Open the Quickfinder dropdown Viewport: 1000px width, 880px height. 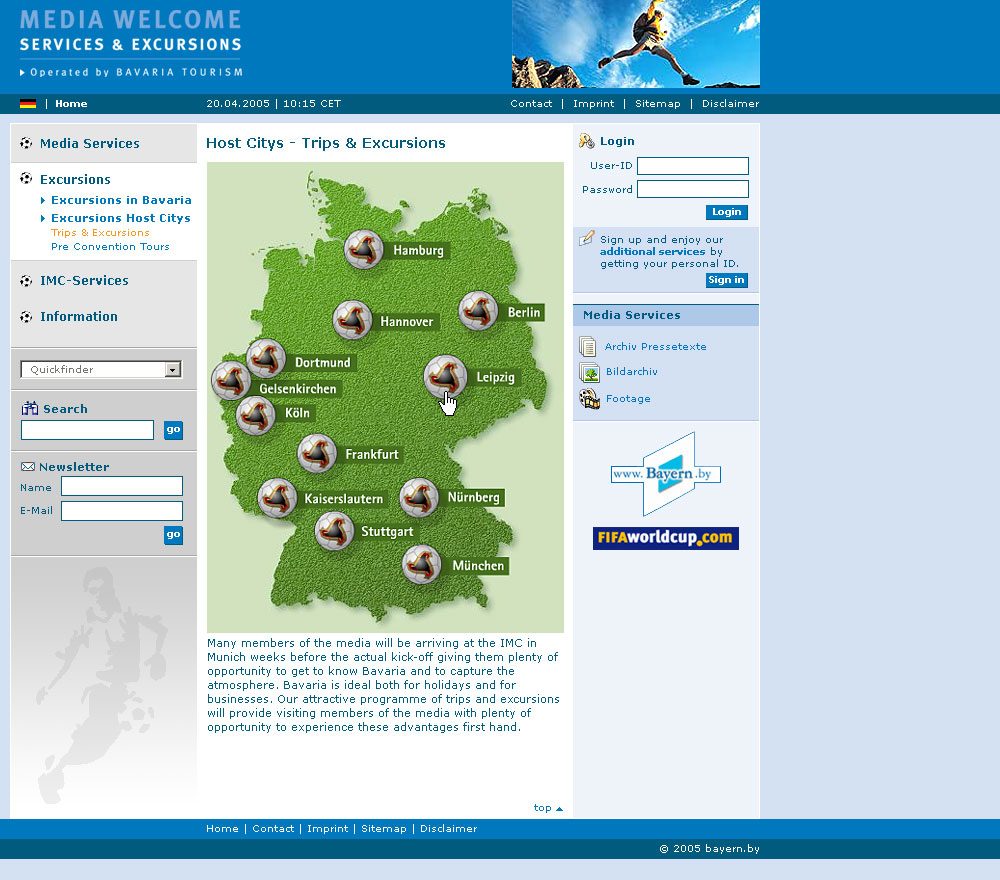100,369
